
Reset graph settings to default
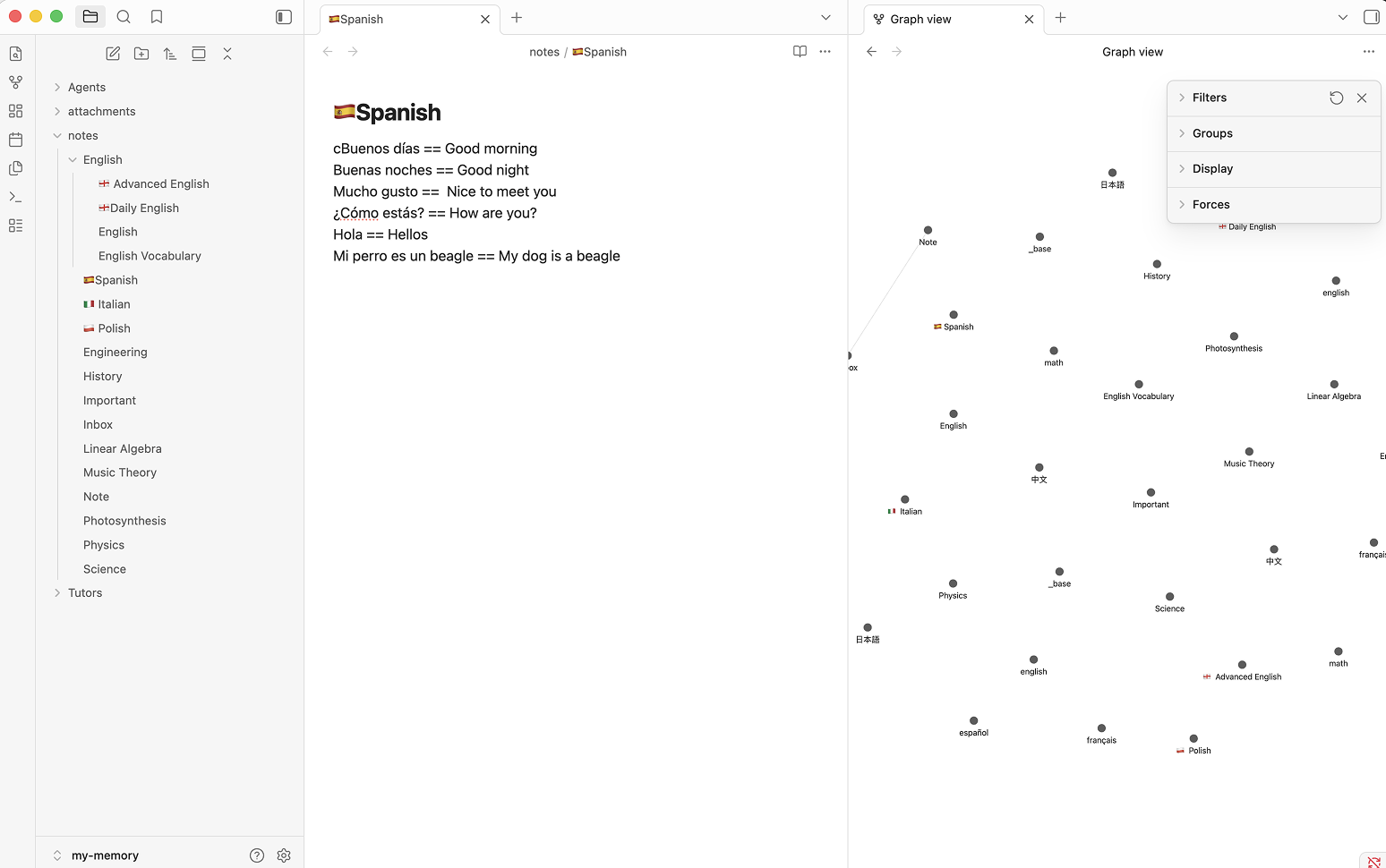pyautogui.click(x=1336, y=98)
